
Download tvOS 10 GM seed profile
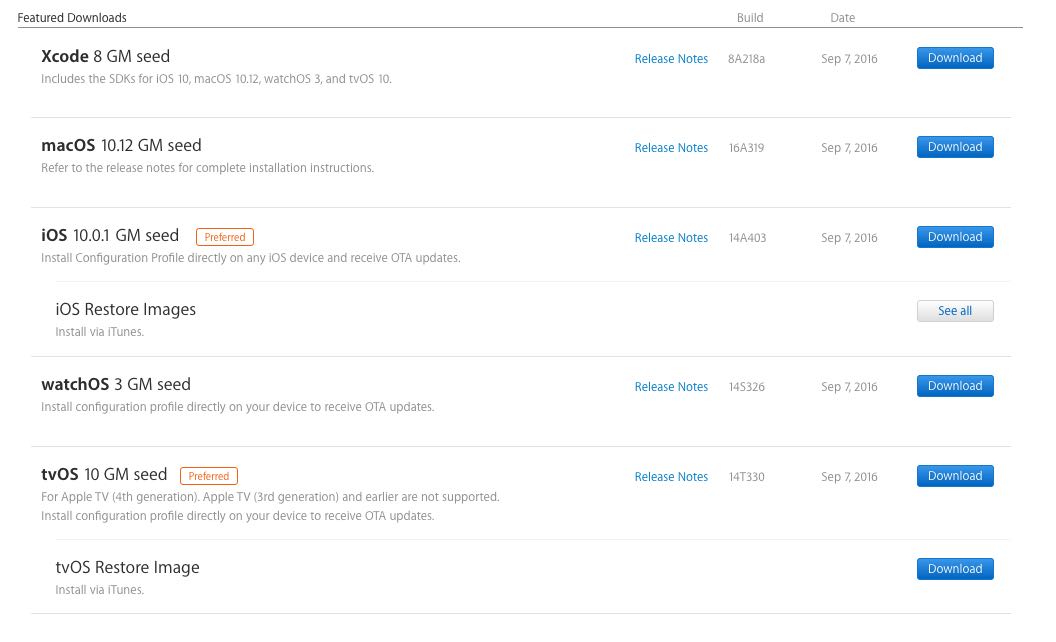click(955, 476)
